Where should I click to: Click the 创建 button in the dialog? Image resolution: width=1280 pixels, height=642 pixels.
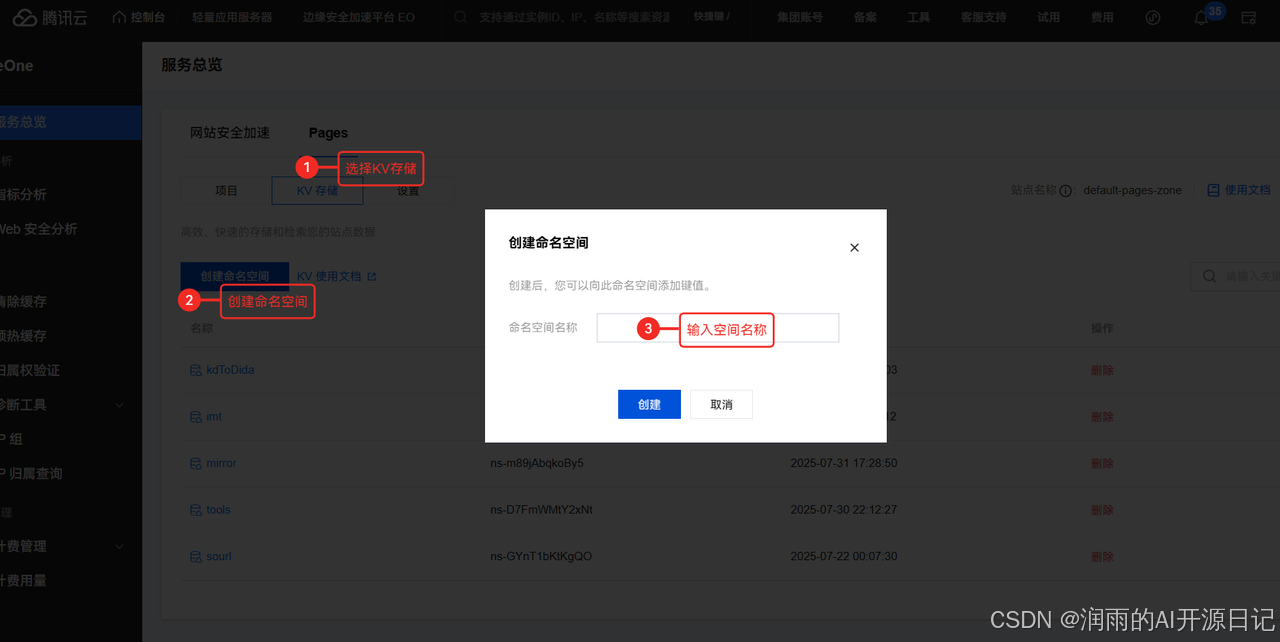point(649,404)
